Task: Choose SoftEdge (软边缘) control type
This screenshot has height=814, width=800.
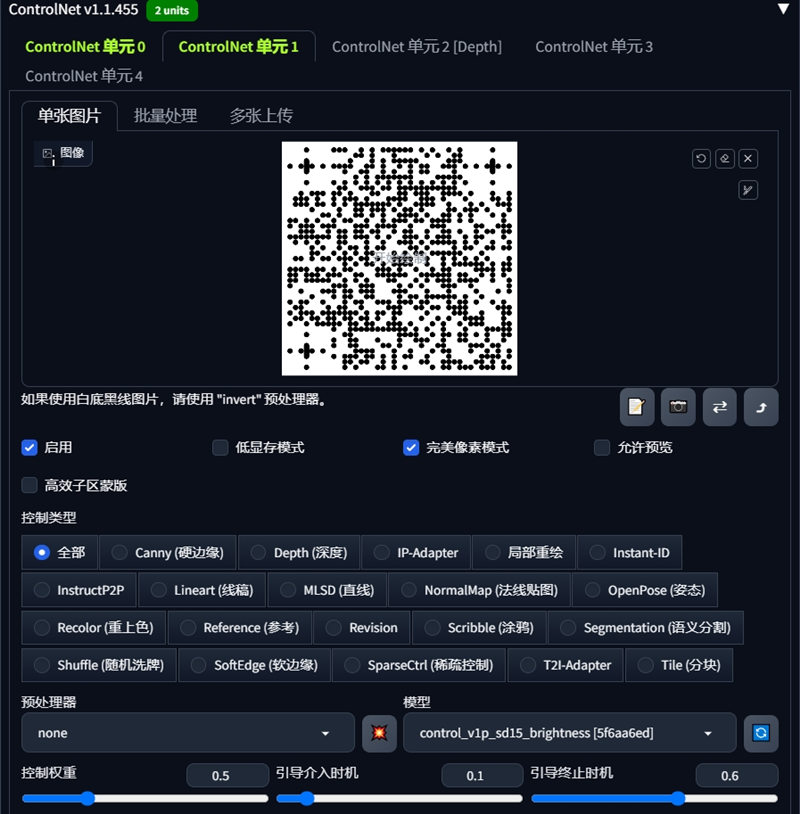Action: pos(254,665)
